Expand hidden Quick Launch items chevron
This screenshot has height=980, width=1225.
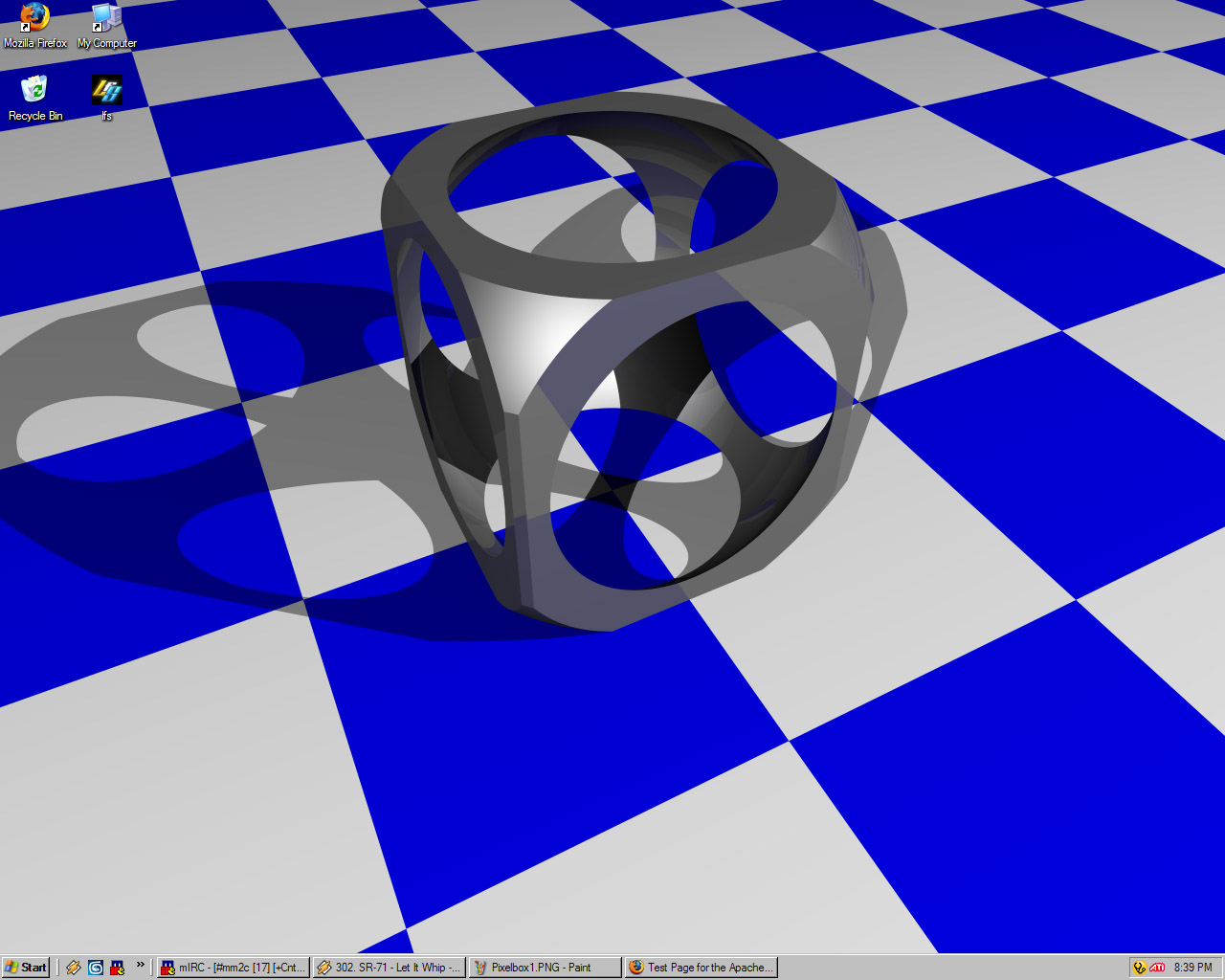coord(140,965)
